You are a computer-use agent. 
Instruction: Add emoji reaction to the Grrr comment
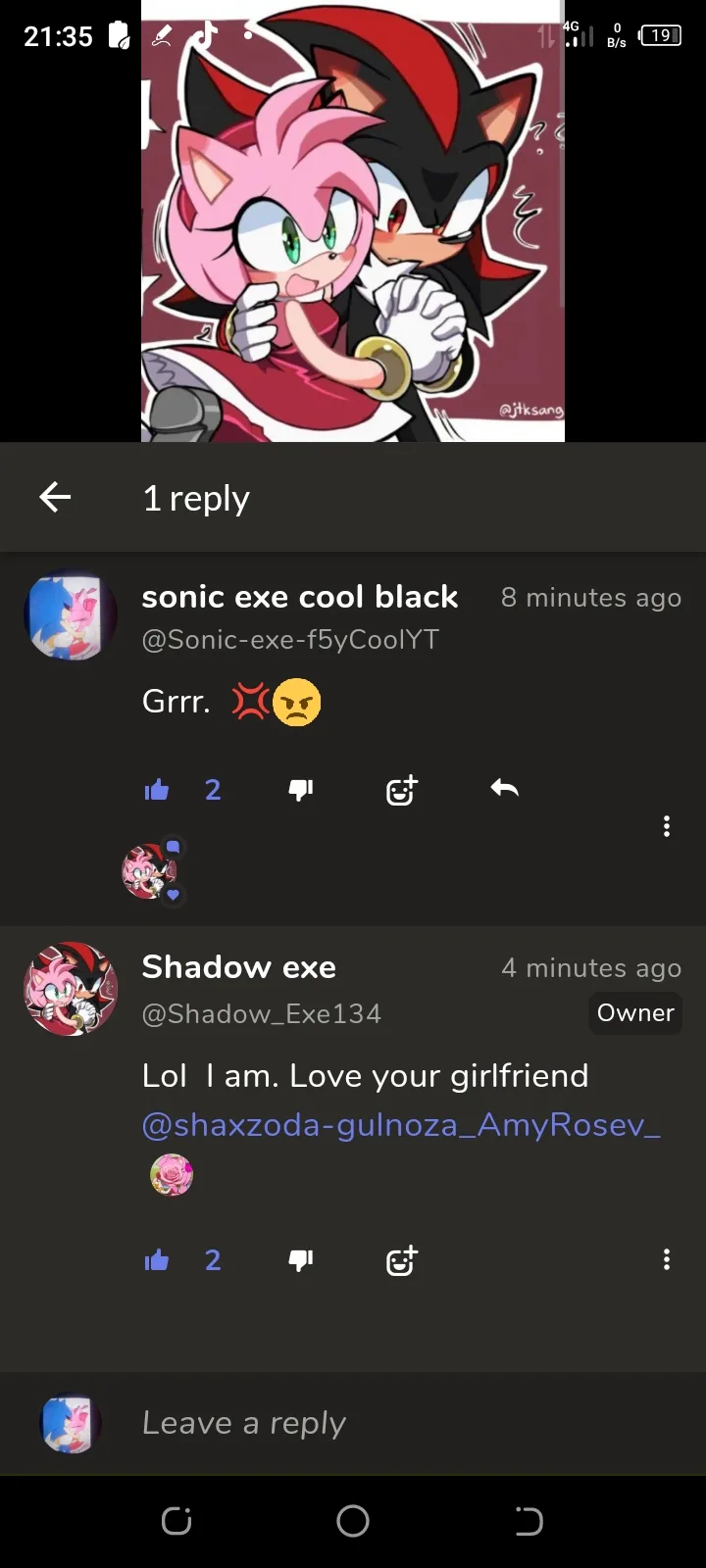tap(402, 790)
